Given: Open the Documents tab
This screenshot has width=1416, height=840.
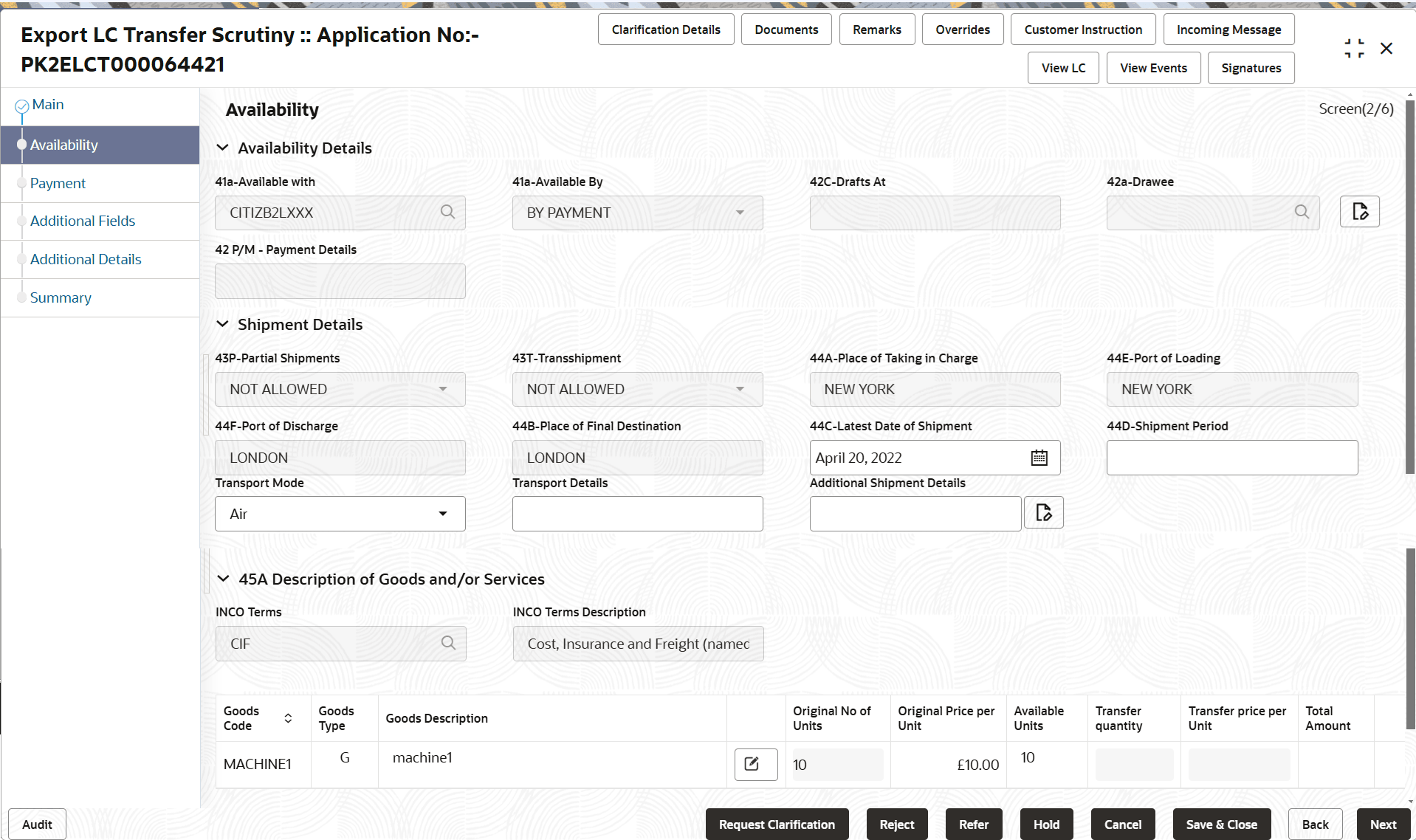Looking at the screenshot, I should 786,29.
